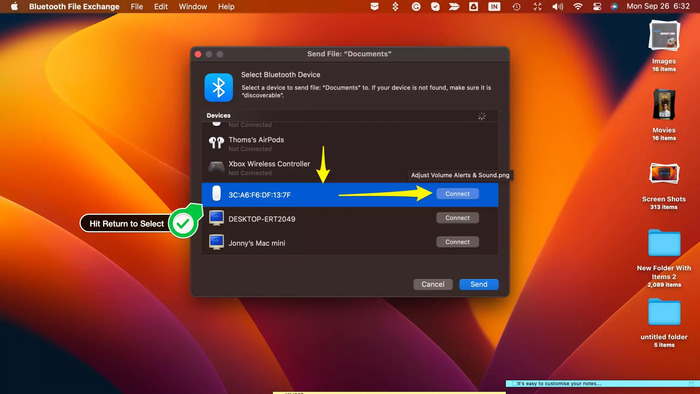Open Time Machine clock icon in menu bar
The width and height of the screenshot is (700, 394).
click(517, 7)
